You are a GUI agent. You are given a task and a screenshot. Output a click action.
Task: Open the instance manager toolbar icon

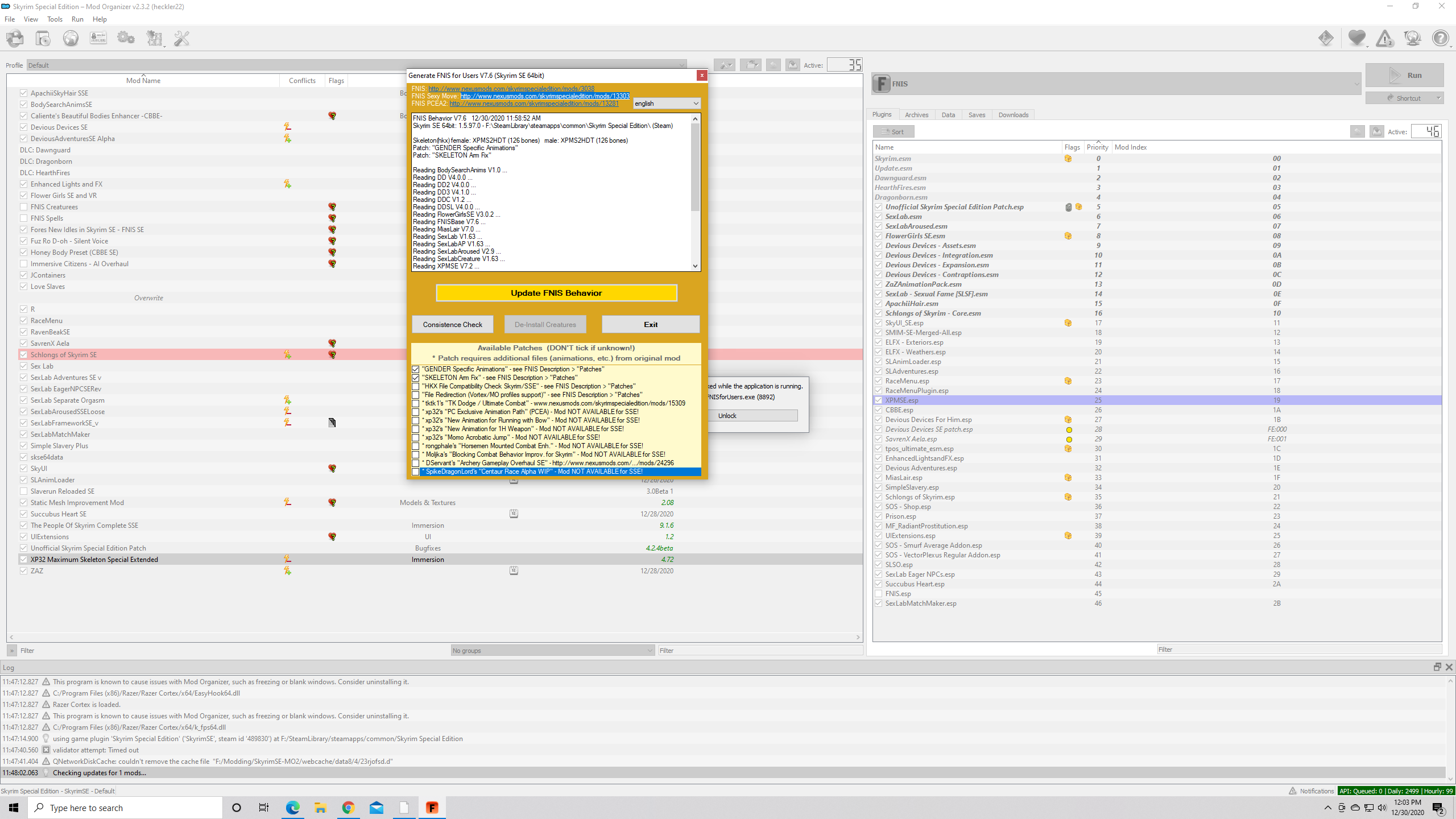[15, 39]
